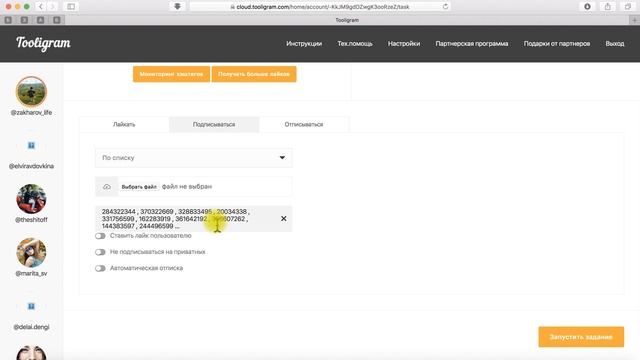The height and width of the screenshot is (360, 640).
Task: Click pinned tab labeled A
Action: (40, 20)
